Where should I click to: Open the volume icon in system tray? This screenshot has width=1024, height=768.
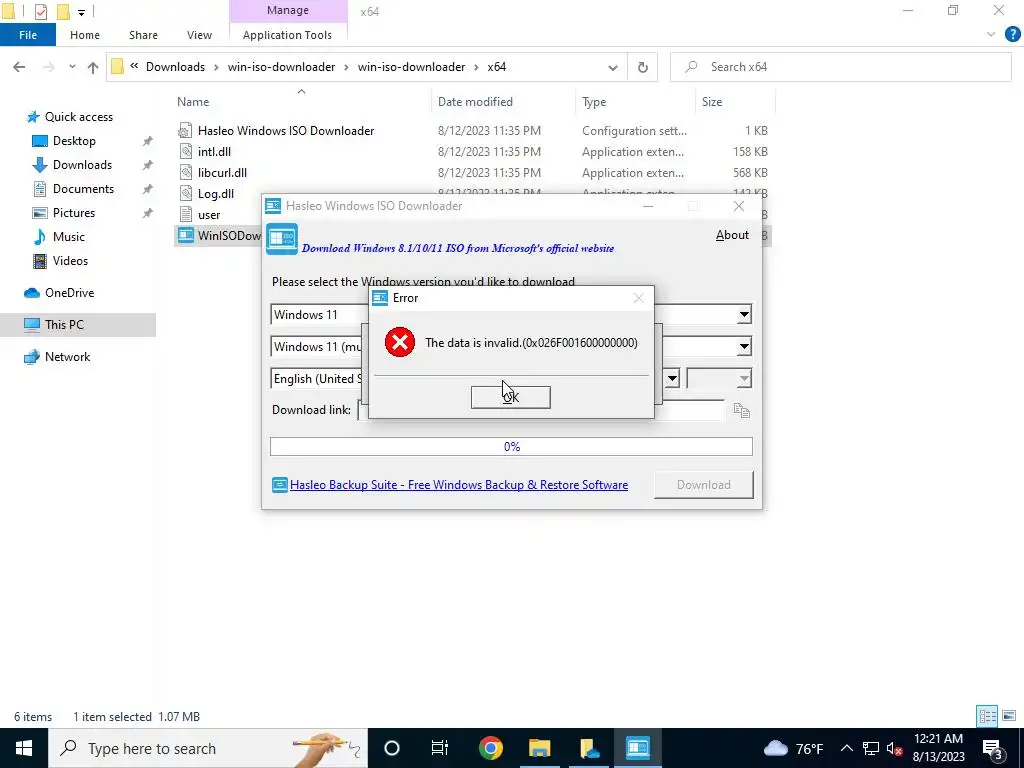pos(895,748)
